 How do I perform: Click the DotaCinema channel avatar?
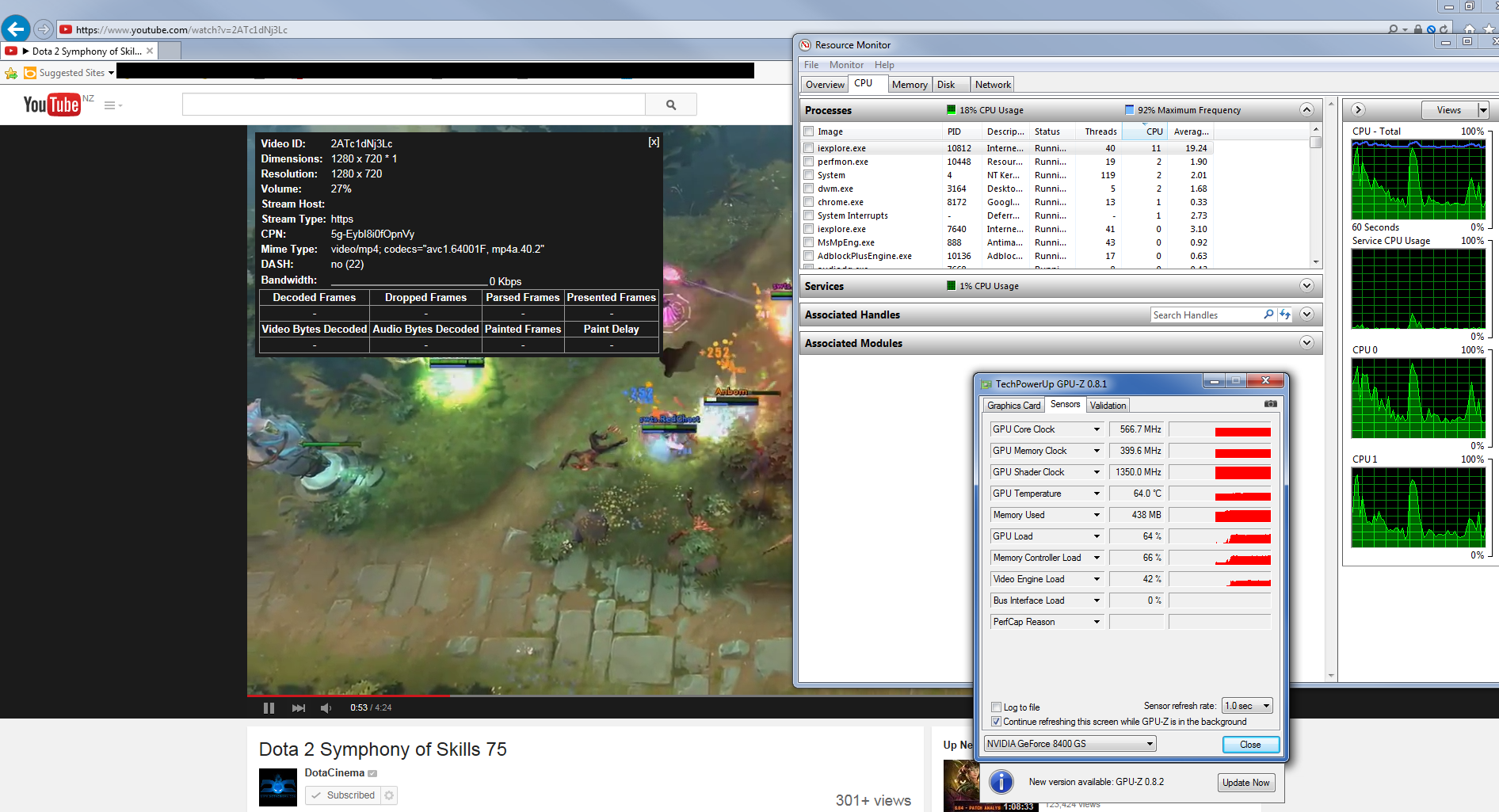[278, 787]
